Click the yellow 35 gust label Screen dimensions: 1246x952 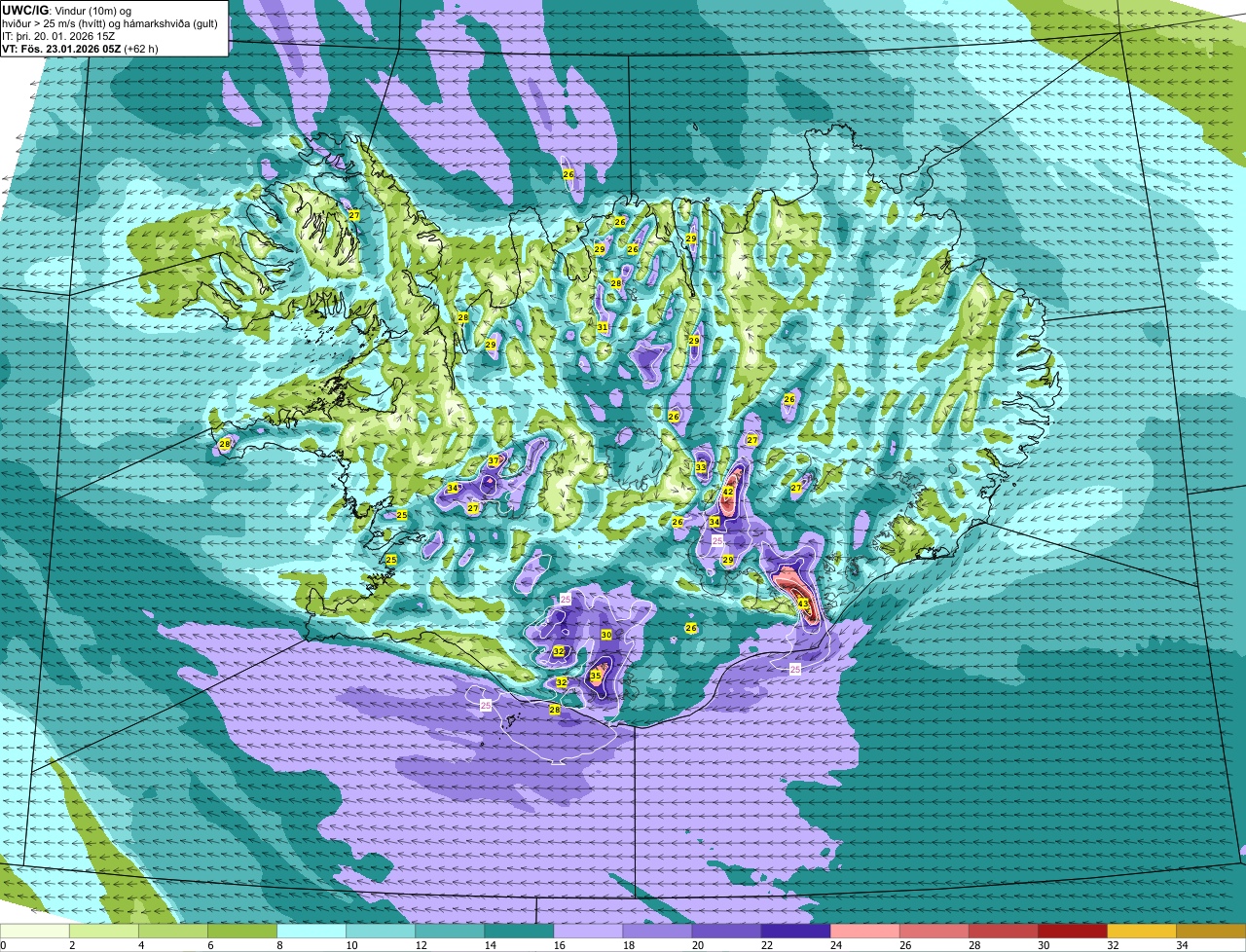click(x=596, y=675)
